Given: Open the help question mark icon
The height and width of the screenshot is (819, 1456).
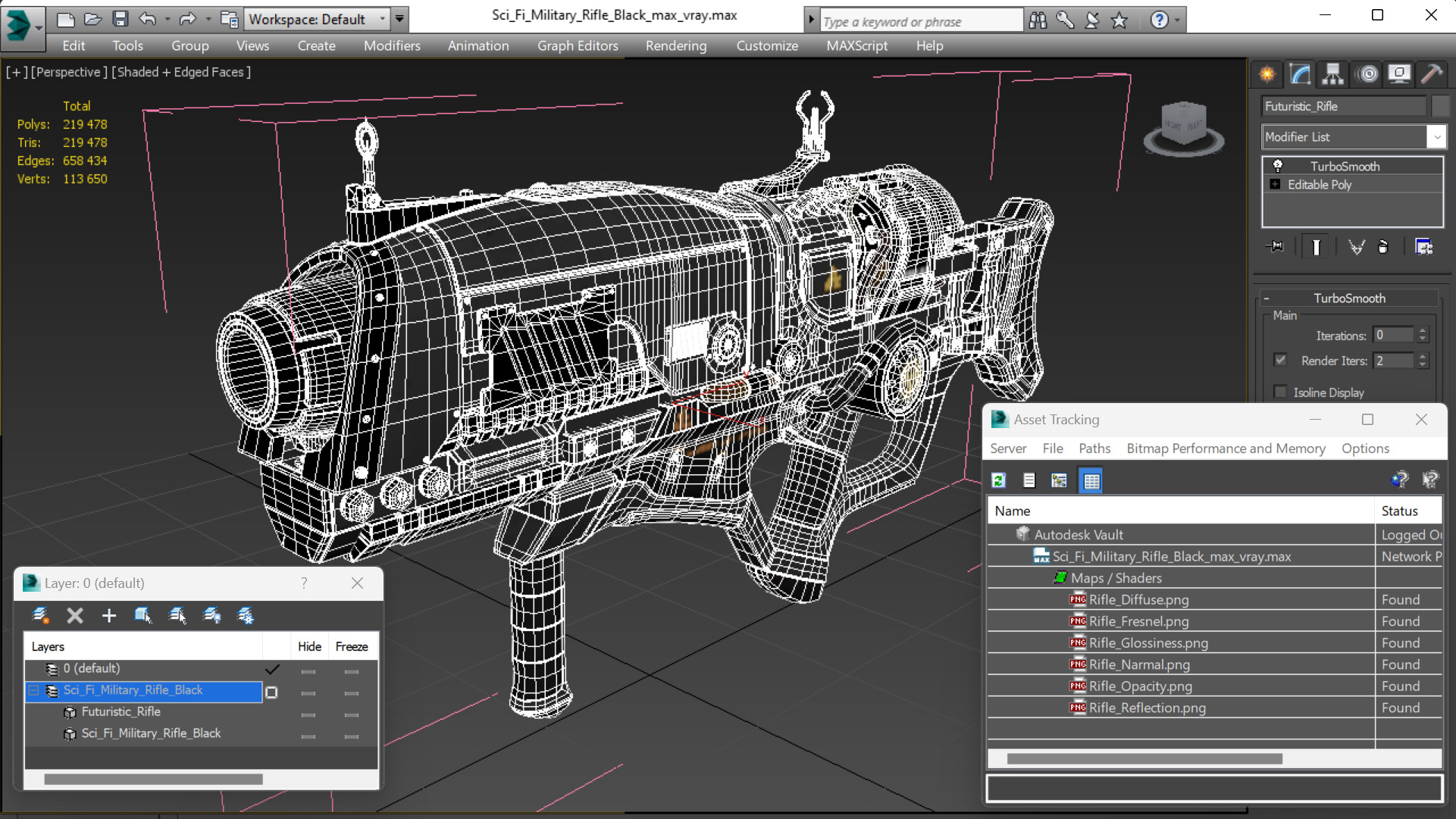Looking at the screenshot, I should (1159, 20).
